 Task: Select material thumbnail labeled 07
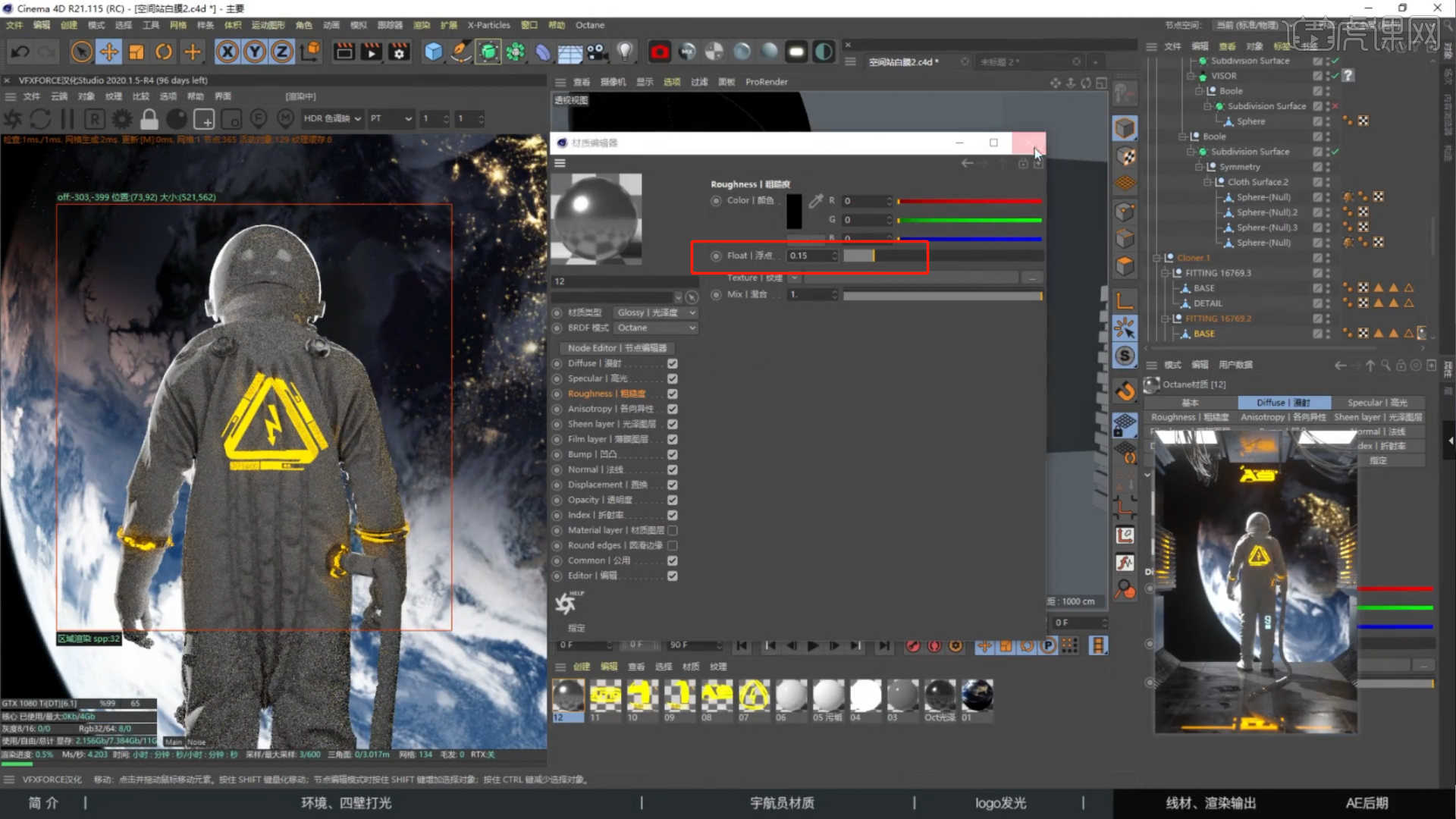pyautogui.click(x=753, y=695)
